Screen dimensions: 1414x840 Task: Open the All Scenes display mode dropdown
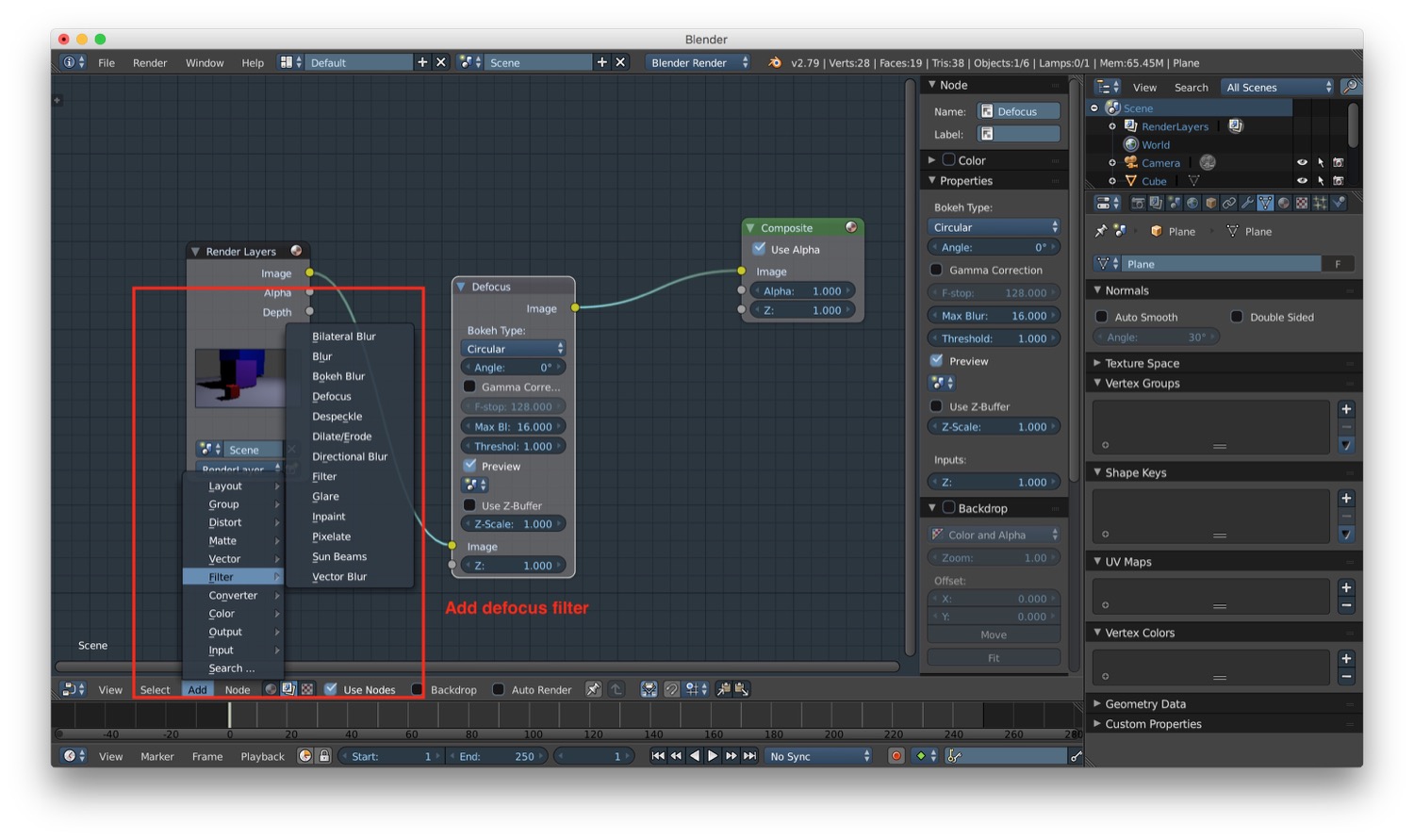pos(1278,87)
